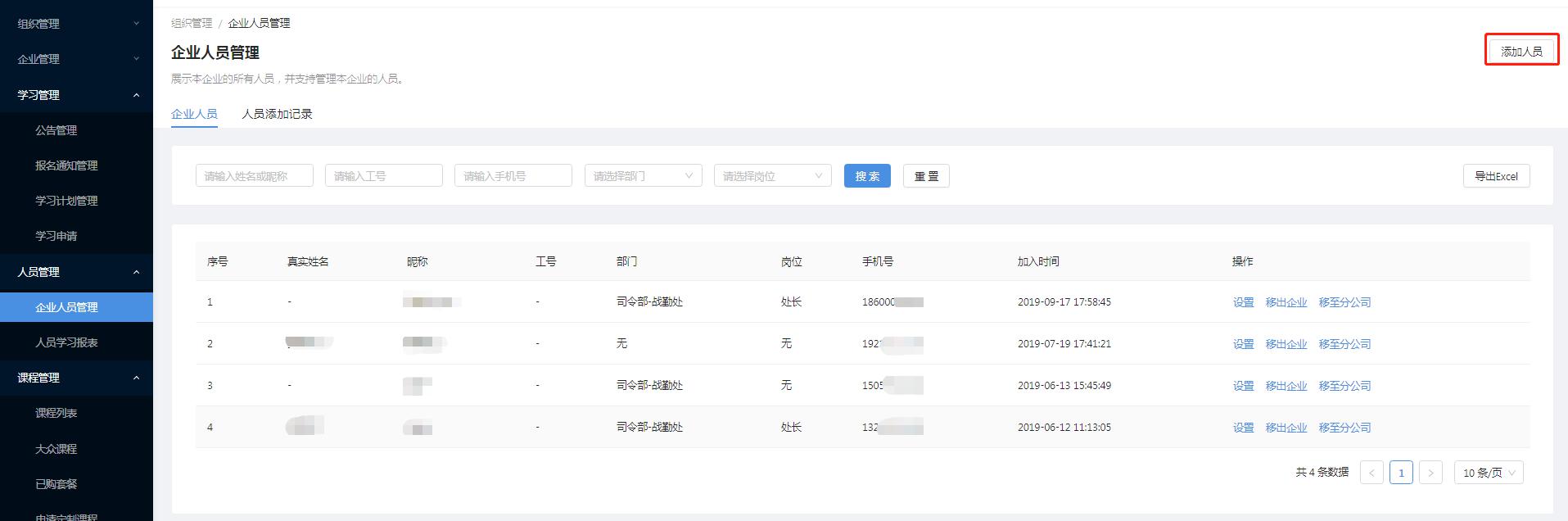Screen dimensions: 1568x521
Task: Click the date 2019-06-13 15:45:49
Action: 1064,386
